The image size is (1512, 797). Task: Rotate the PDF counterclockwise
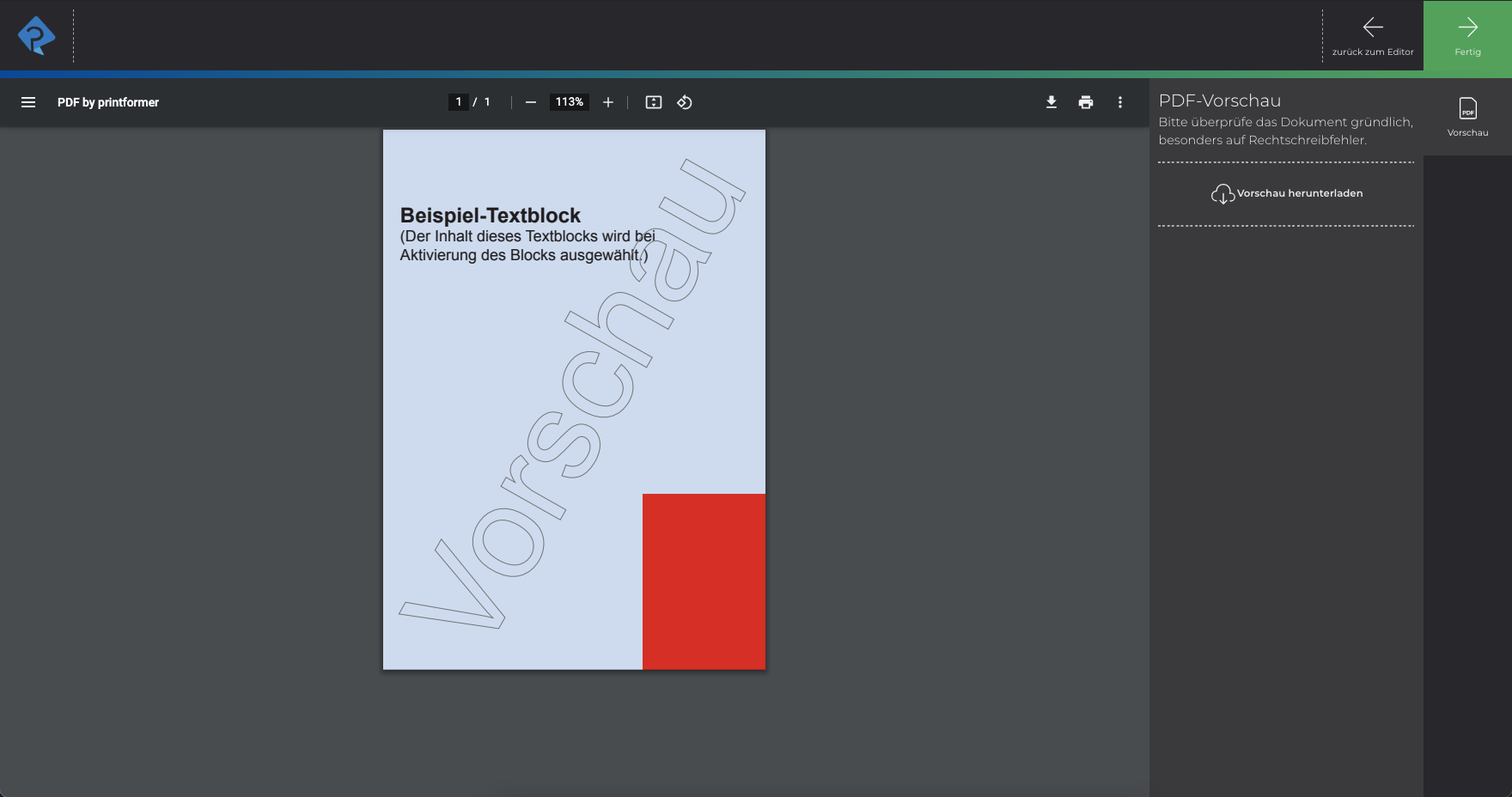coord(685,102)
